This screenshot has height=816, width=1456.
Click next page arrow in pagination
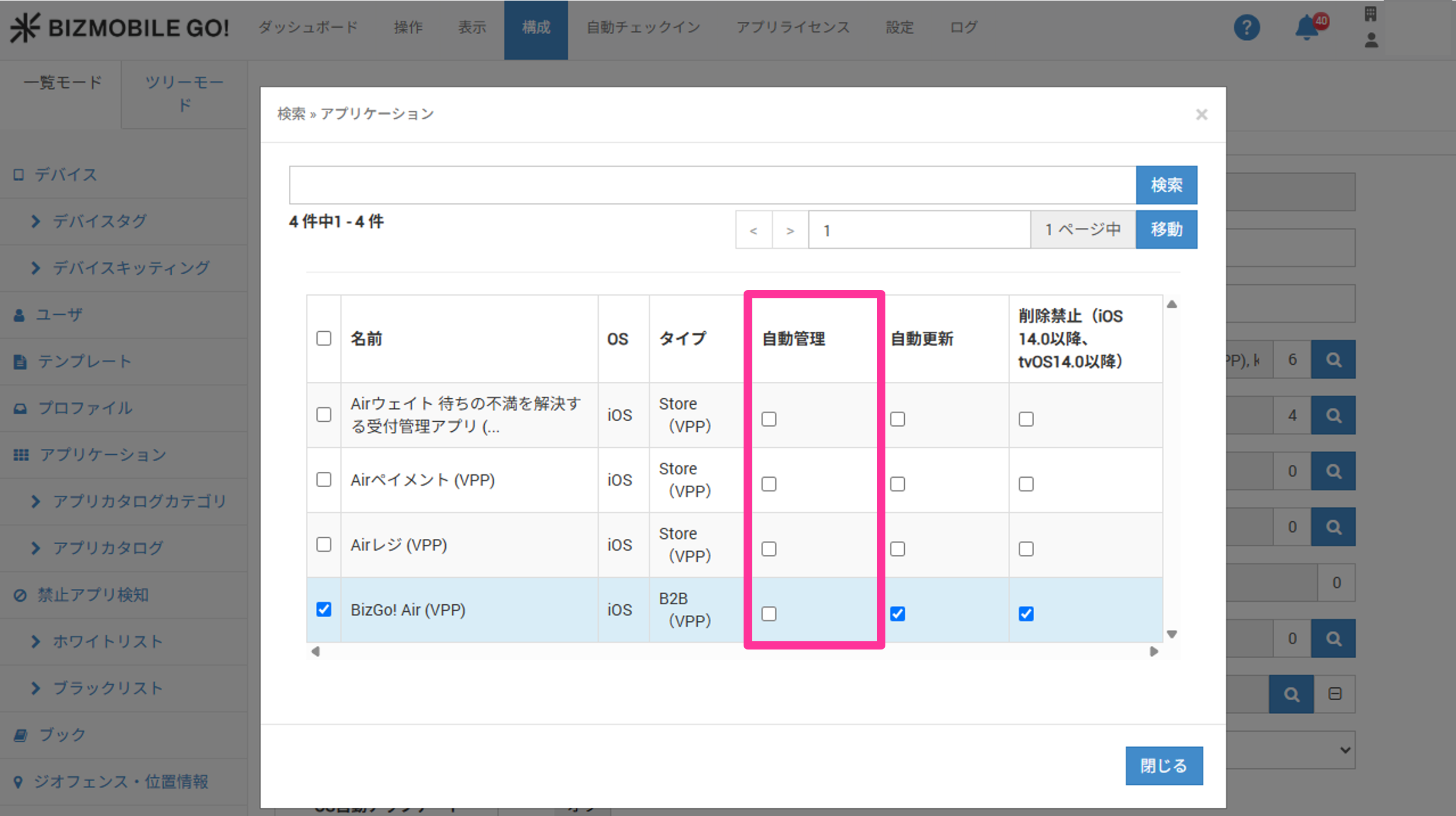click(x=790, y=230)
